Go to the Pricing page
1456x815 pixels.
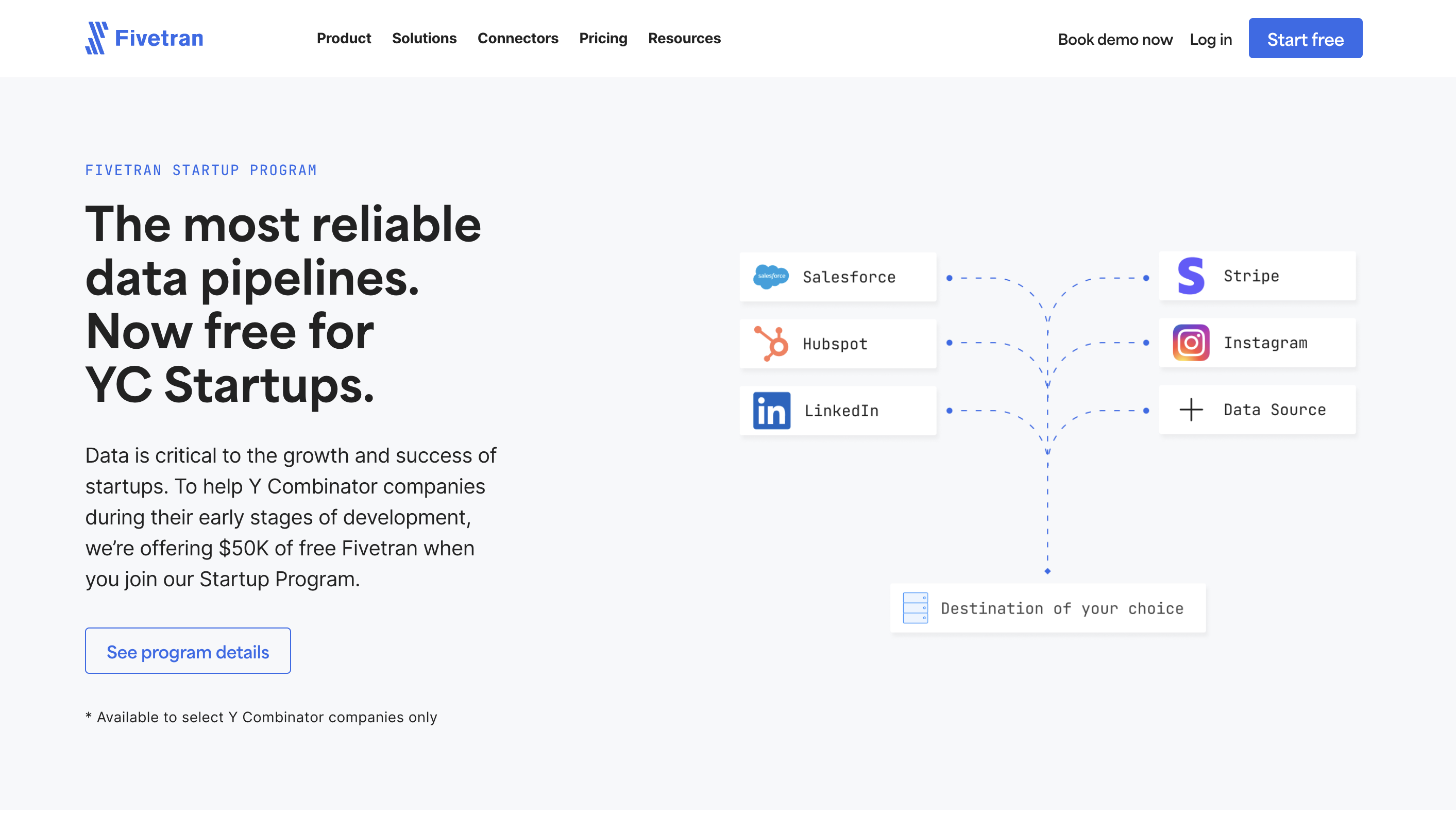tap(603, 39)
